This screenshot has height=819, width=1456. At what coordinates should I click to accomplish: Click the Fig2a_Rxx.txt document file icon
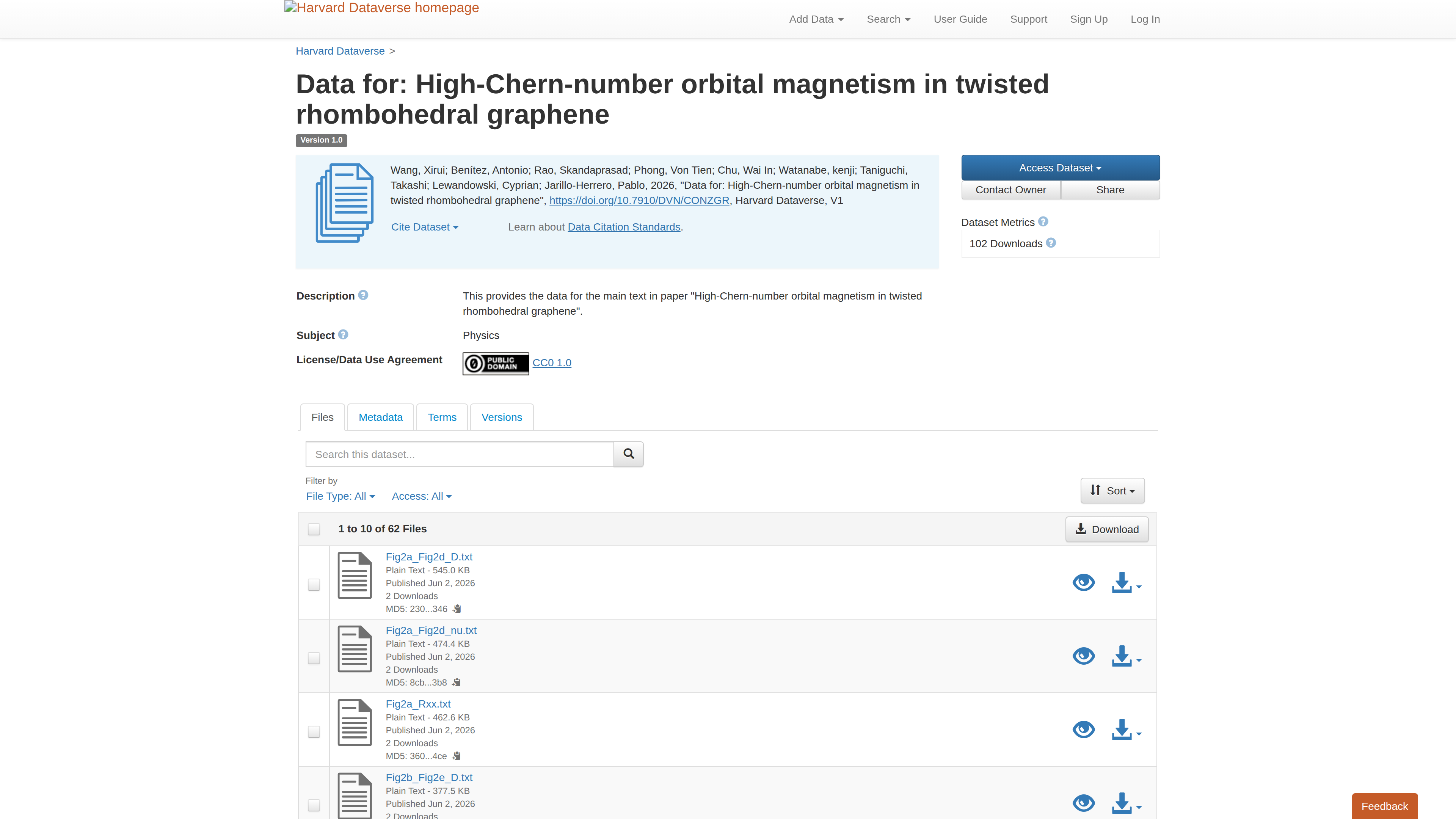pos(355,722)
